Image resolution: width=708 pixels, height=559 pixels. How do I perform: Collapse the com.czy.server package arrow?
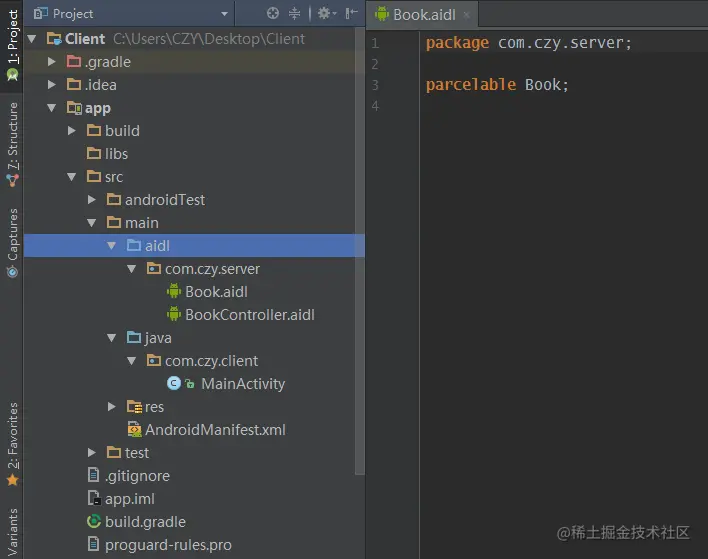coord(131,269)
